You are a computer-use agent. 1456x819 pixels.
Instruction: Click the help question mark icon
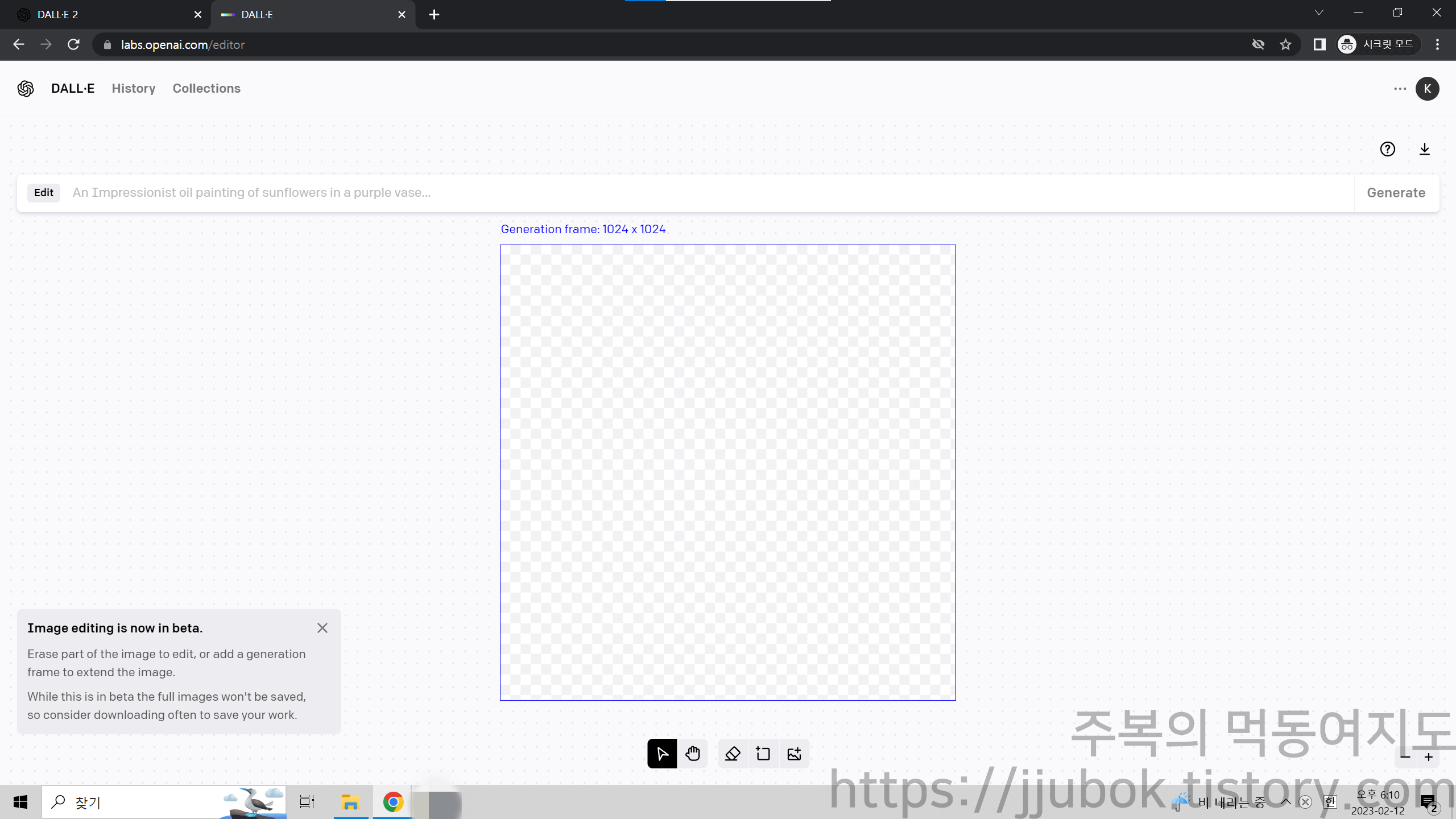pos(1387,149)
